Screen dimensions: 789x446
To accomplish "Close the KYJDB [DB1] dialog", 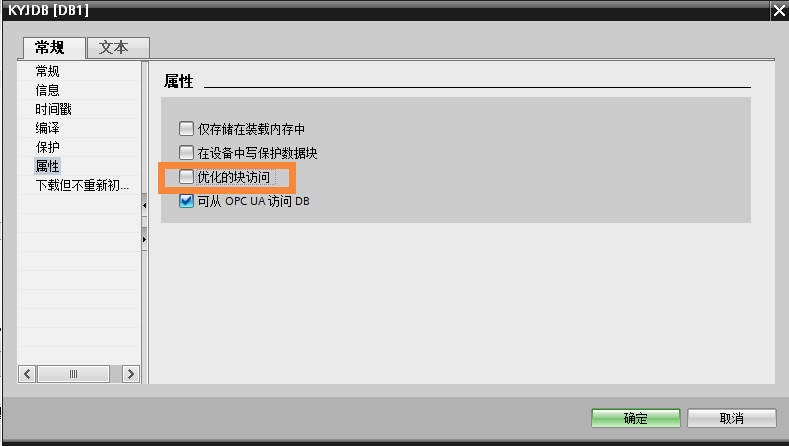I will pyautogui.click(x=779, y=11).
